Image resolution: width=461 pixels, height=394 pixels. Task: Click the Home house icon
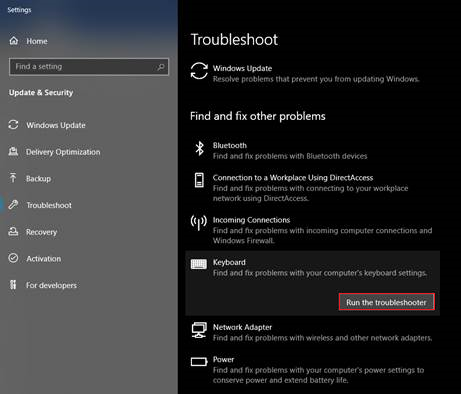14,41
